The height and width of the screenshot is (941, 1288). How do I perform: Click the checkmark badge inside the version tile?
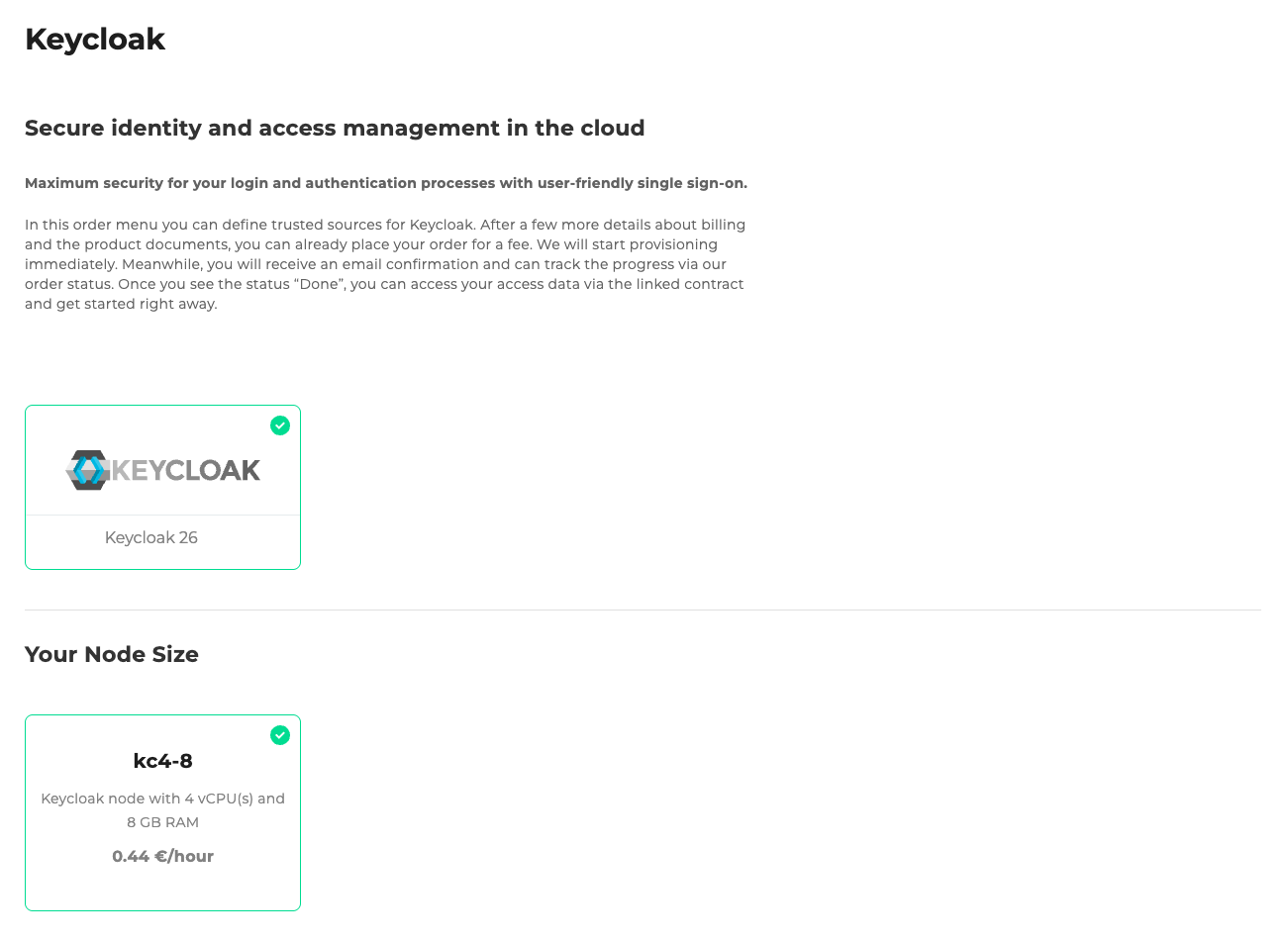pos(280,424)
